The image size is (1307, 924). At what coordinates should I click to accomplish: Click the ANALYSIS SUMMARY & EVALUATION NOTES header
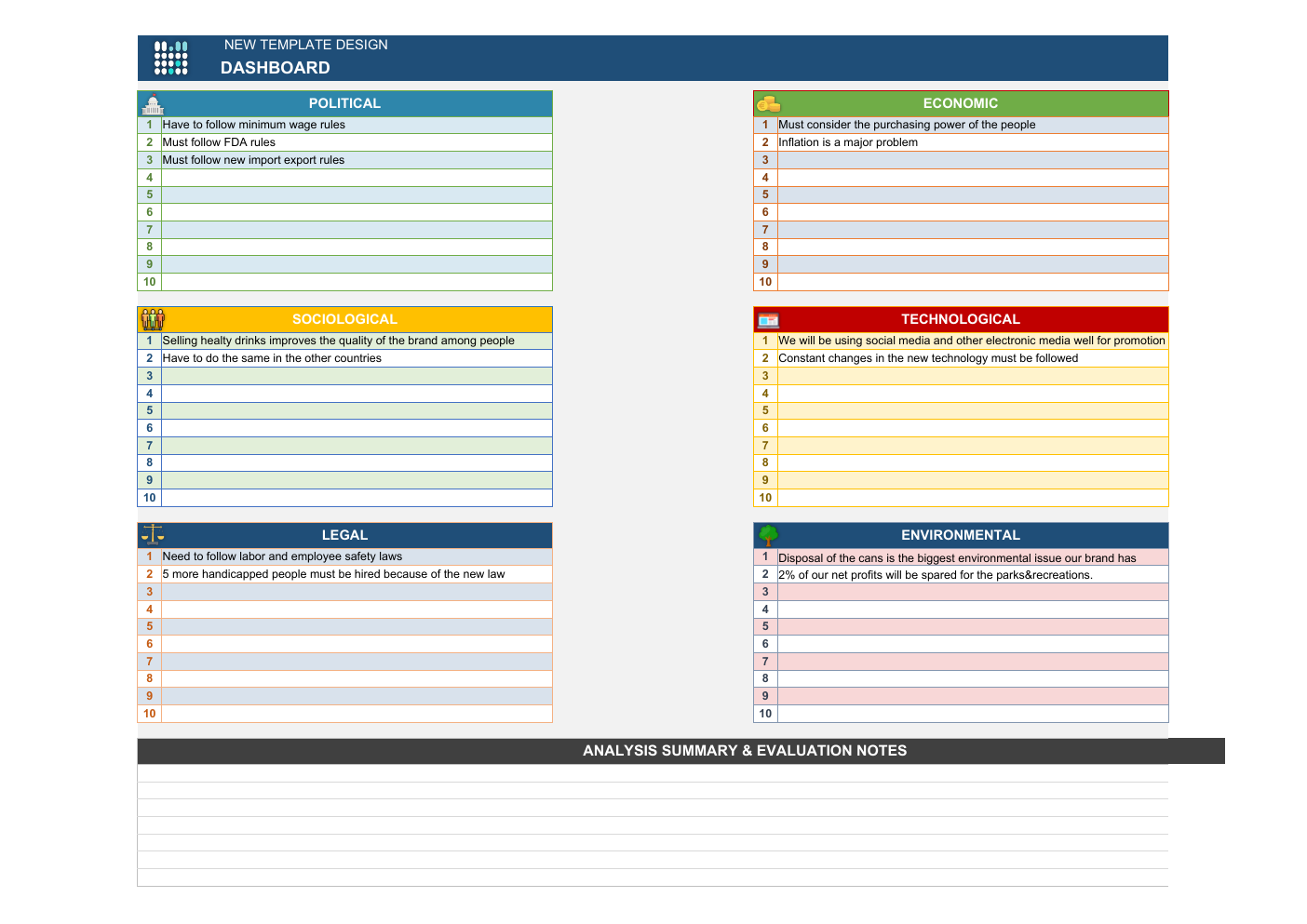tap(680, 751)
